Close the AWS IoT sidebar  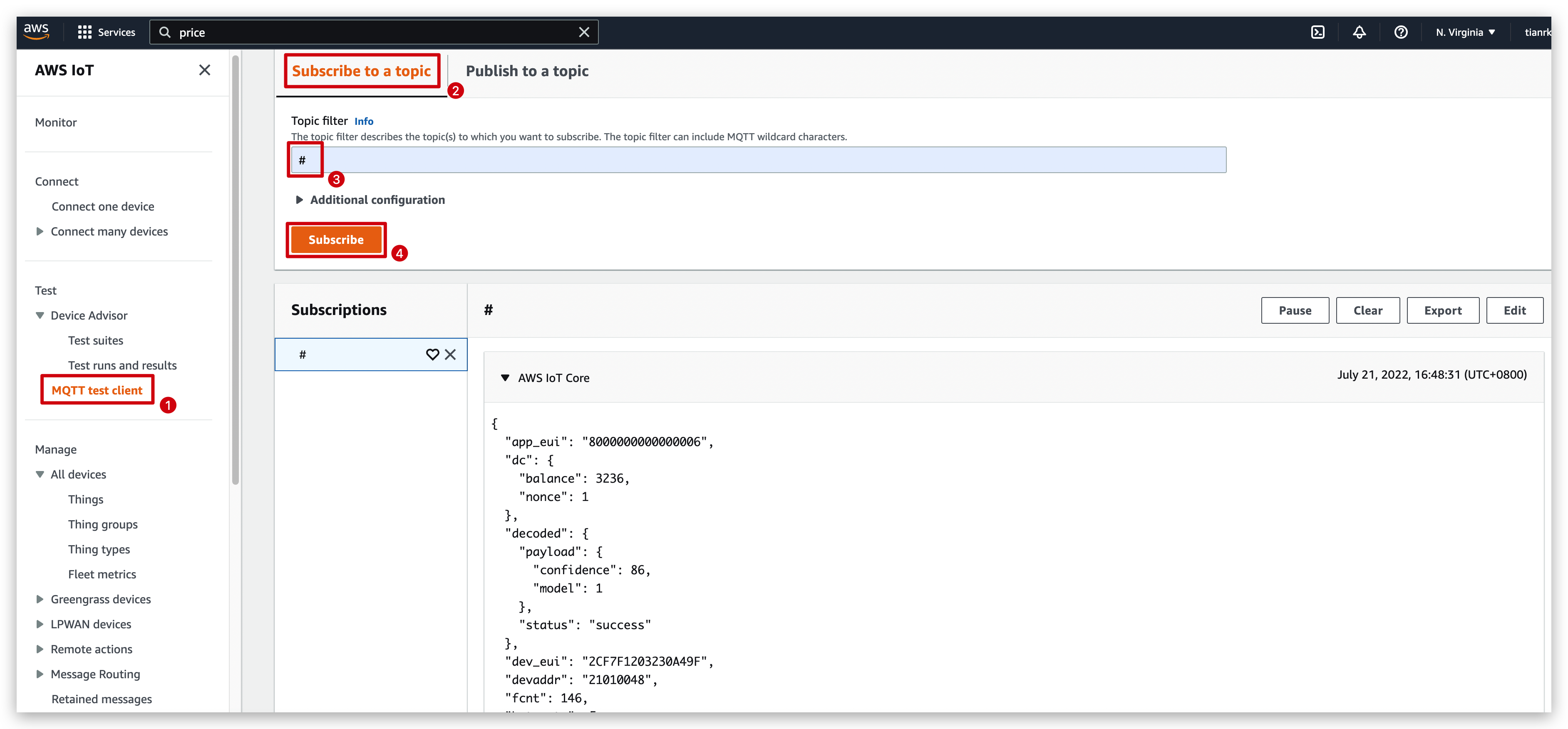click(204, 70)
